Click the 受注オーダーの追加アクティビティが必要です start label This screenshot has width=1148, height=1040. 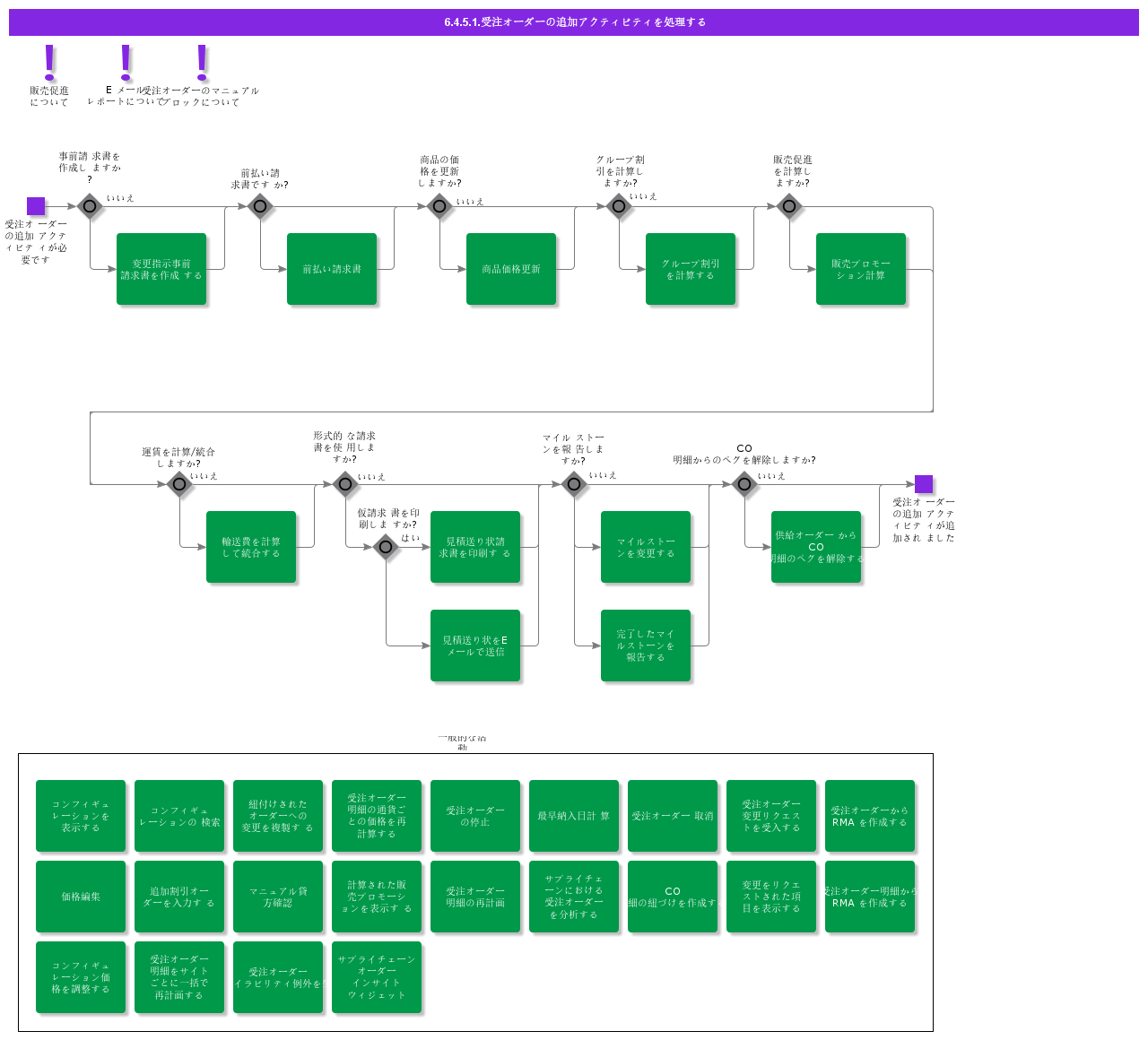pyautogui.click(x=36, y=242)
